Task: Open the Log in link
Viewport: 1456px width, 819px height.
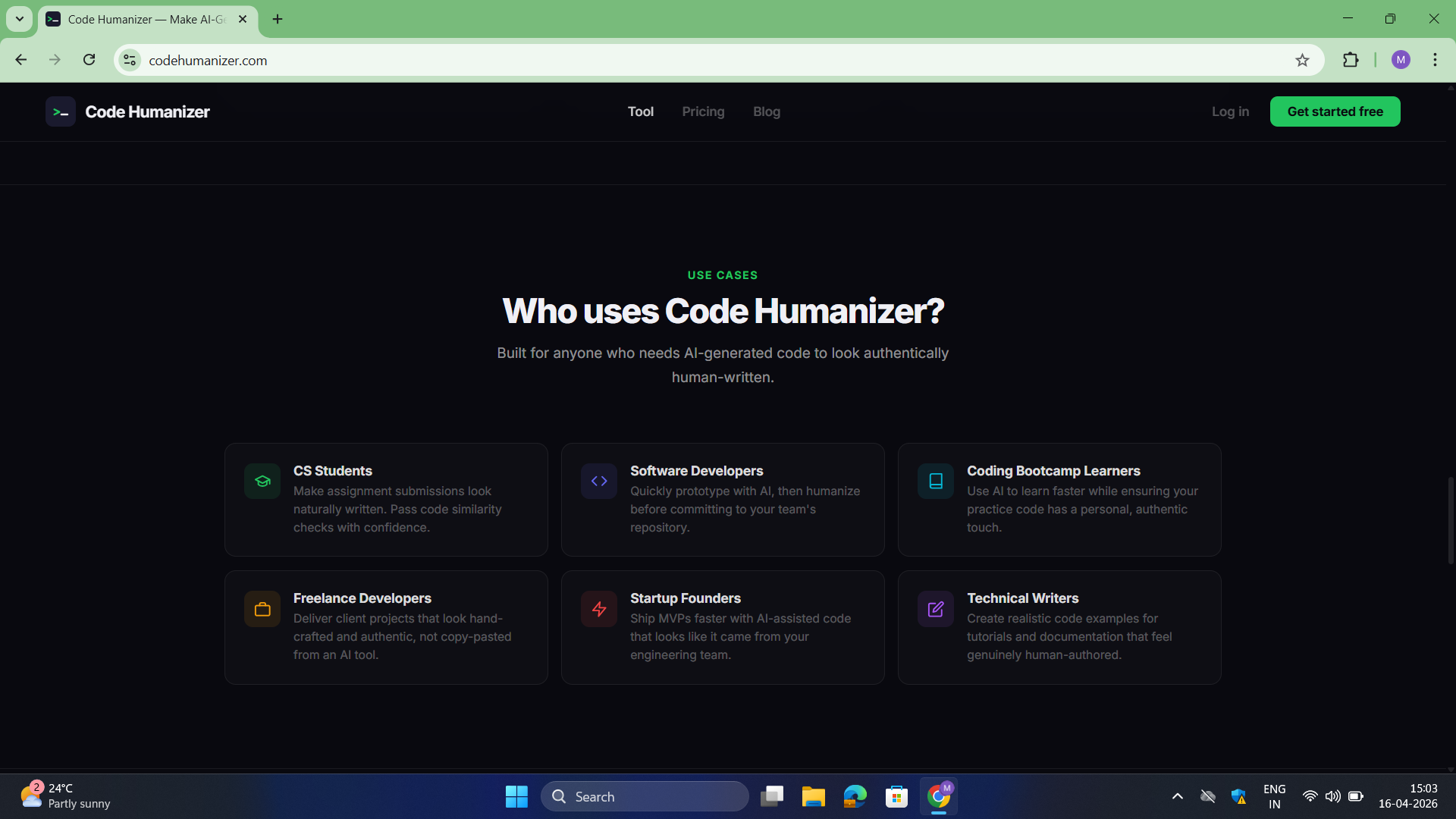Action: 1230,111
